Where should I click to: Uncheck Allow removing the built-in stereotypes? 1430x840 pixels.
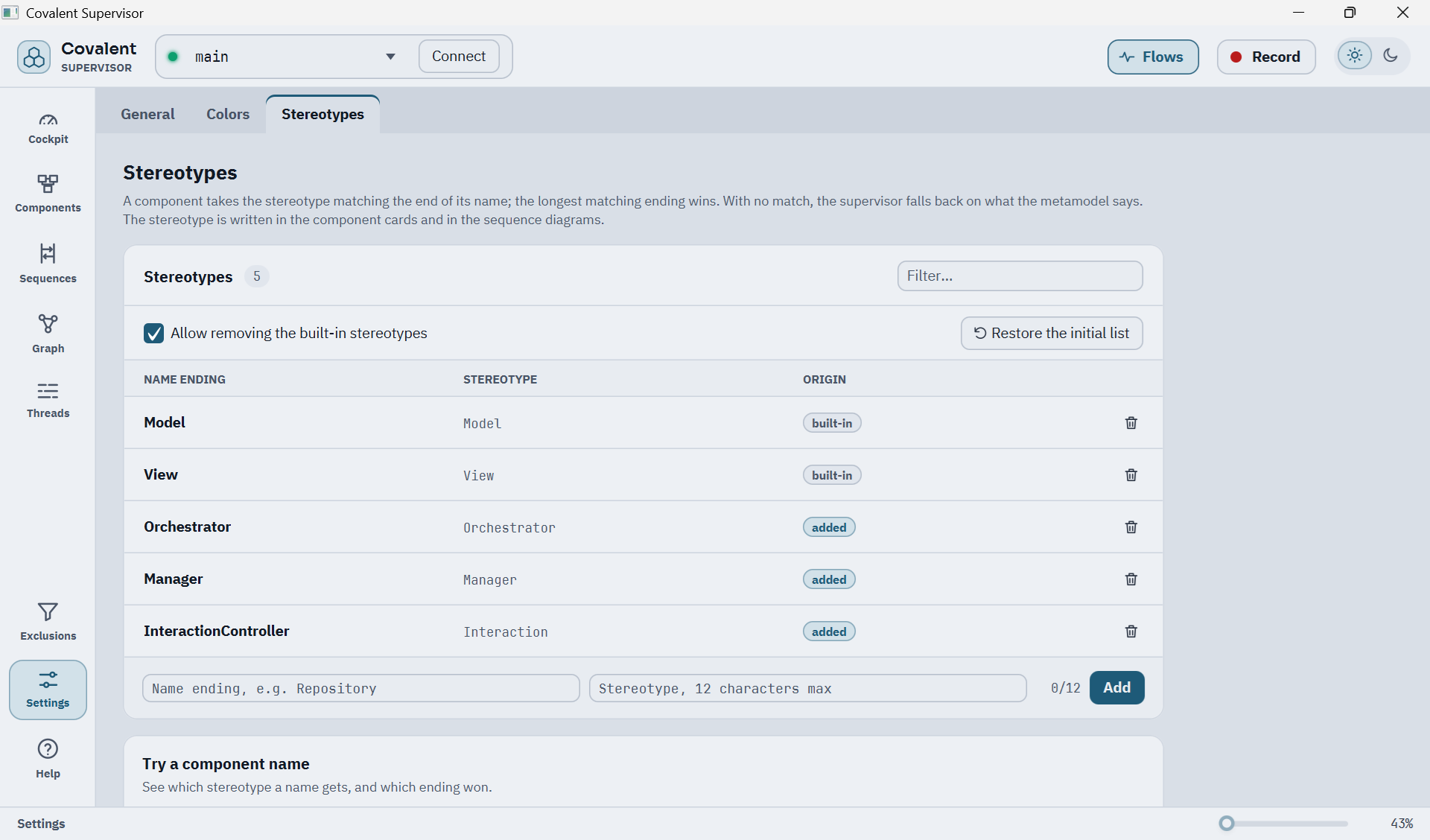[x=153, y=333]
